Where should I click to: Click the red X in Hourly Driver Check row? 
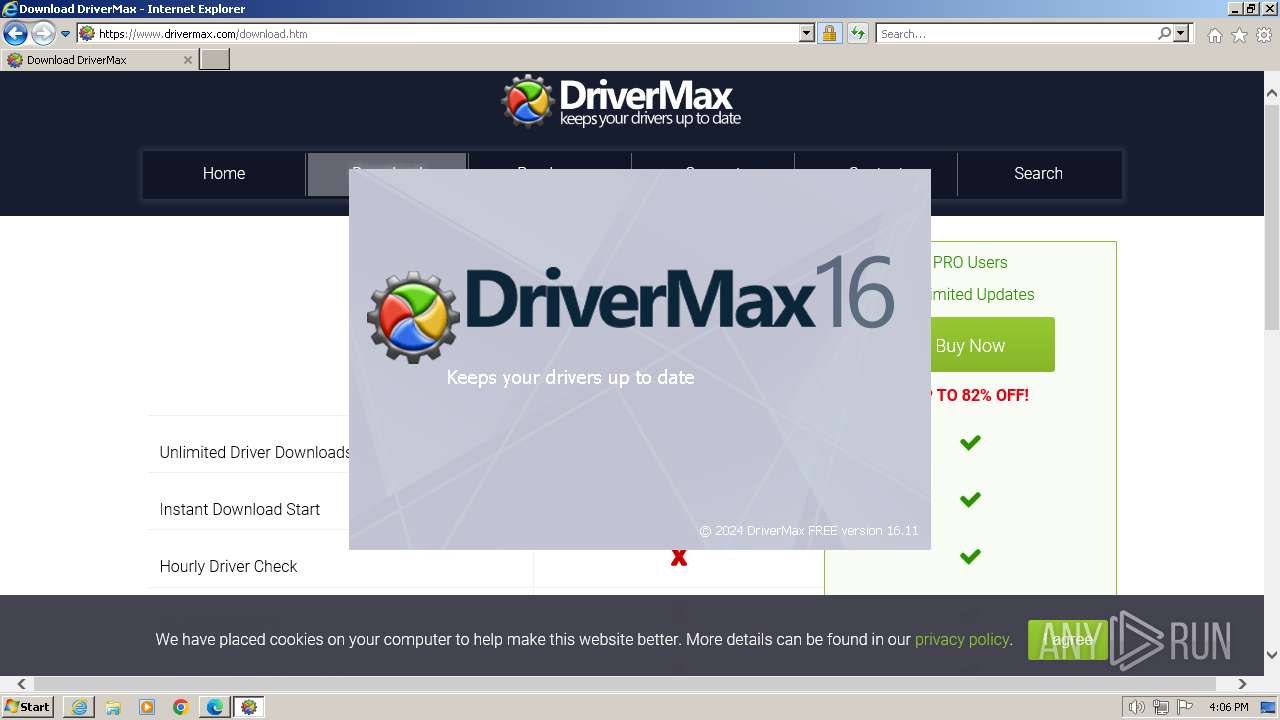pos(679,558)
